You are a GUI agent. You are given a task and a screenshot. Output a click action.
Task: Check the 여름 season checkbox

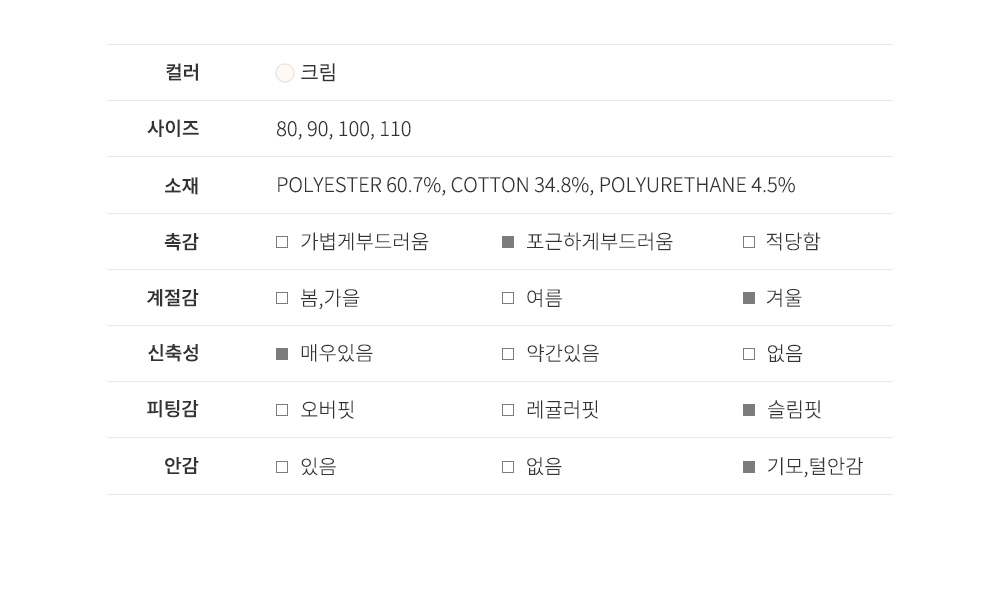click(508, 298)
